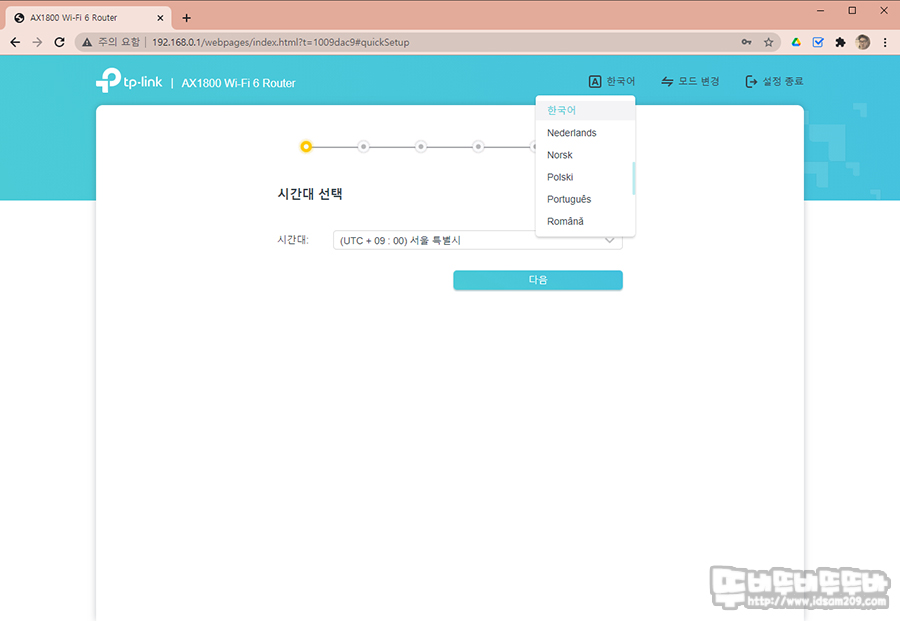Click the tp-link logo
This screenshot has height=621, width=900.
pos(129,81)
